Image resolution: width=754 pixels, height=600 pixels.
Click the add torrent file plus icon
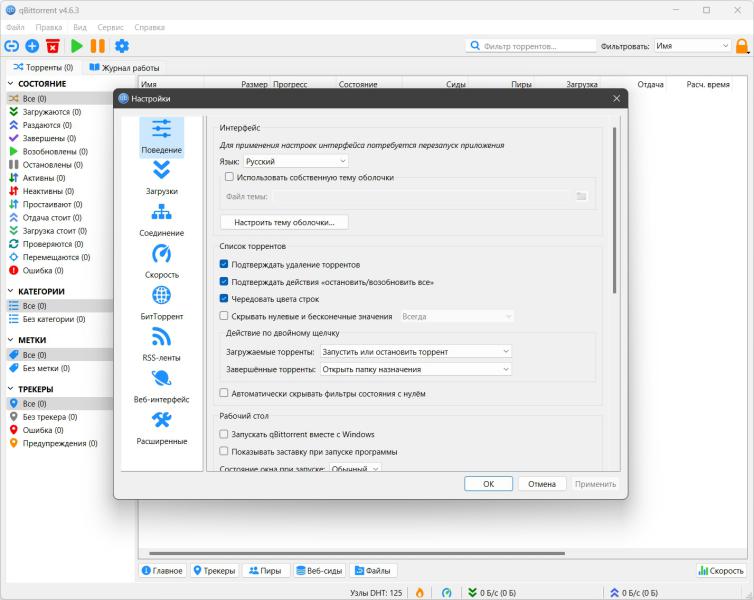click(32, 46)
